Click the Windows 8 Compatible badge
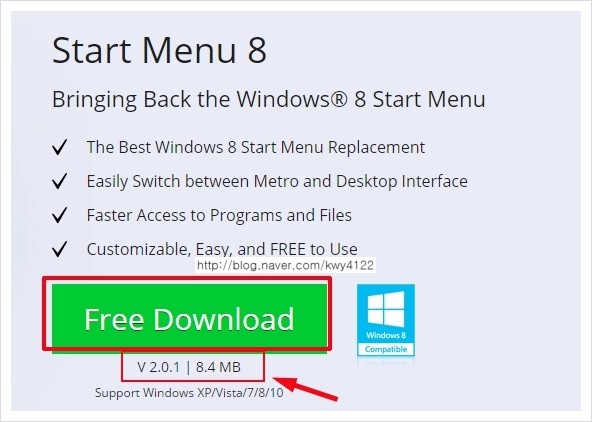 [x=386, y=320]
